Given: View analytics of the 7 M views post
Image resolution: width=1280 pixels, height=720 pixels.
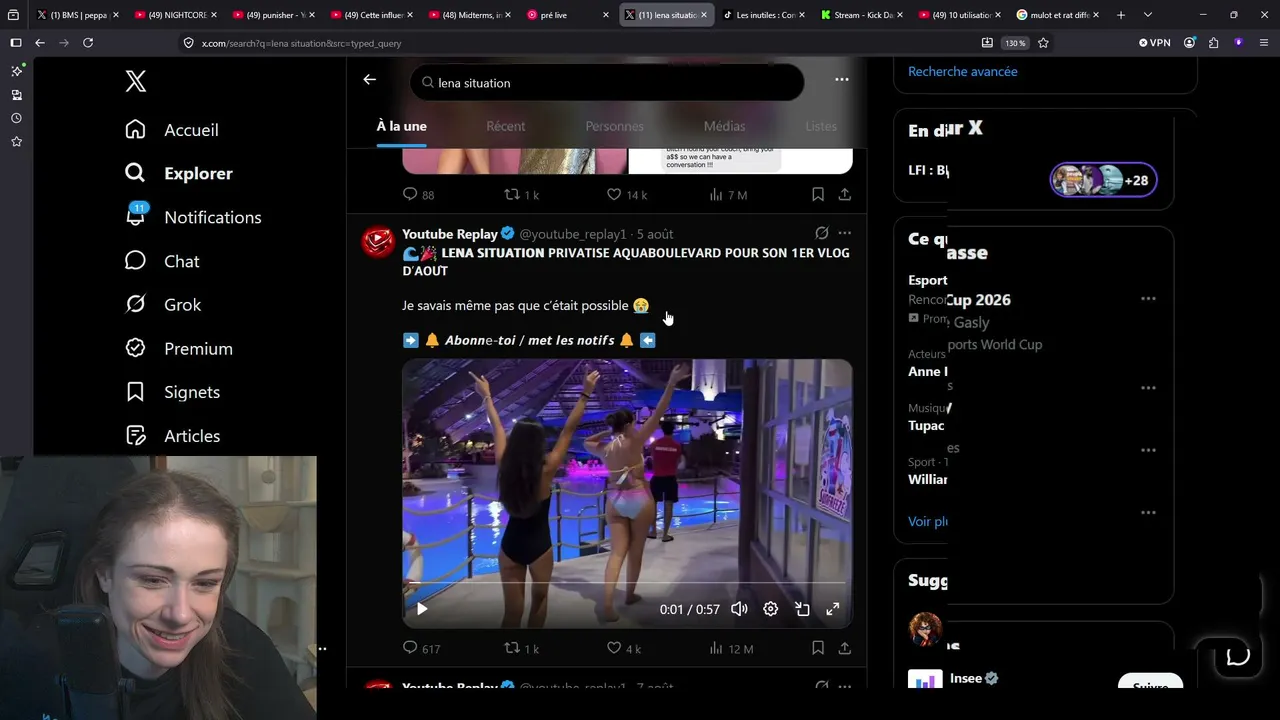Looking at the screenshot, I should click(728, 194).
